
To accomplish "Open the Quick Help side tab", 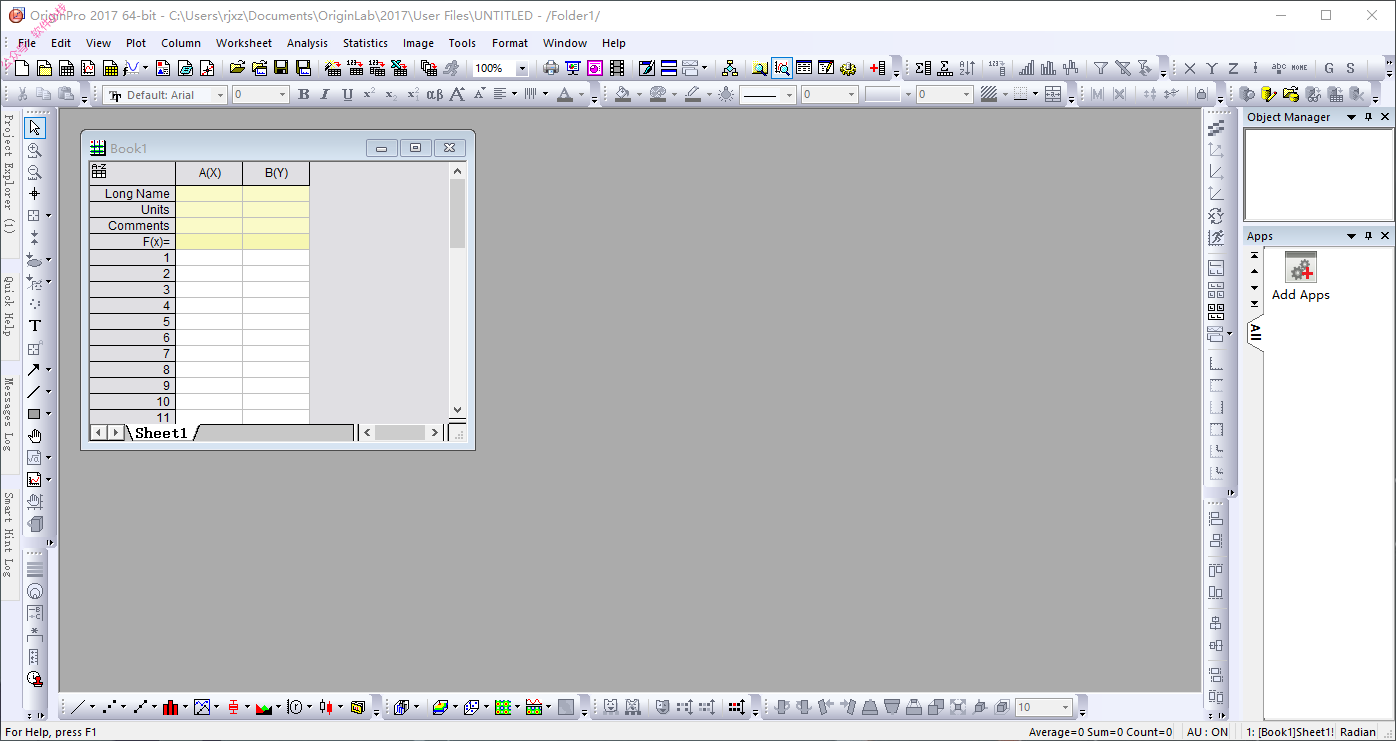I will pyautogui.click(x=8, y=307).
